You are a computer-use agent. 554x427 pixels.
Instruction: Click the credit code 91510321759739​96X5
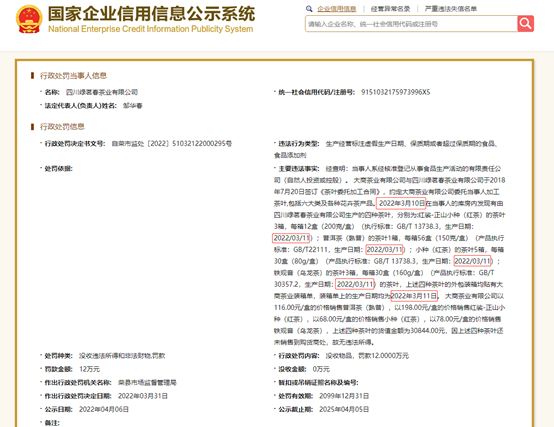tap(395, 92)
